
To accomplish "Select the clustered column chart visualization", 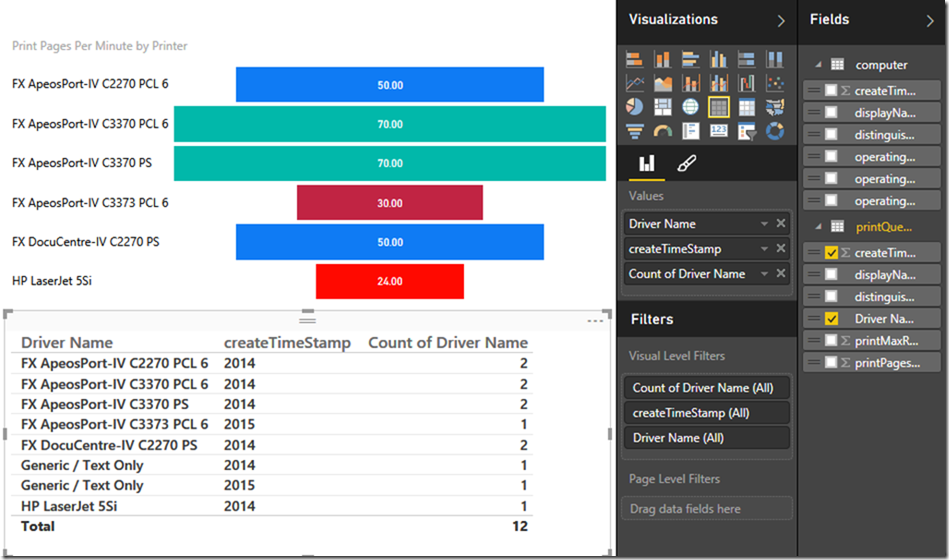I will click(718, 59).
